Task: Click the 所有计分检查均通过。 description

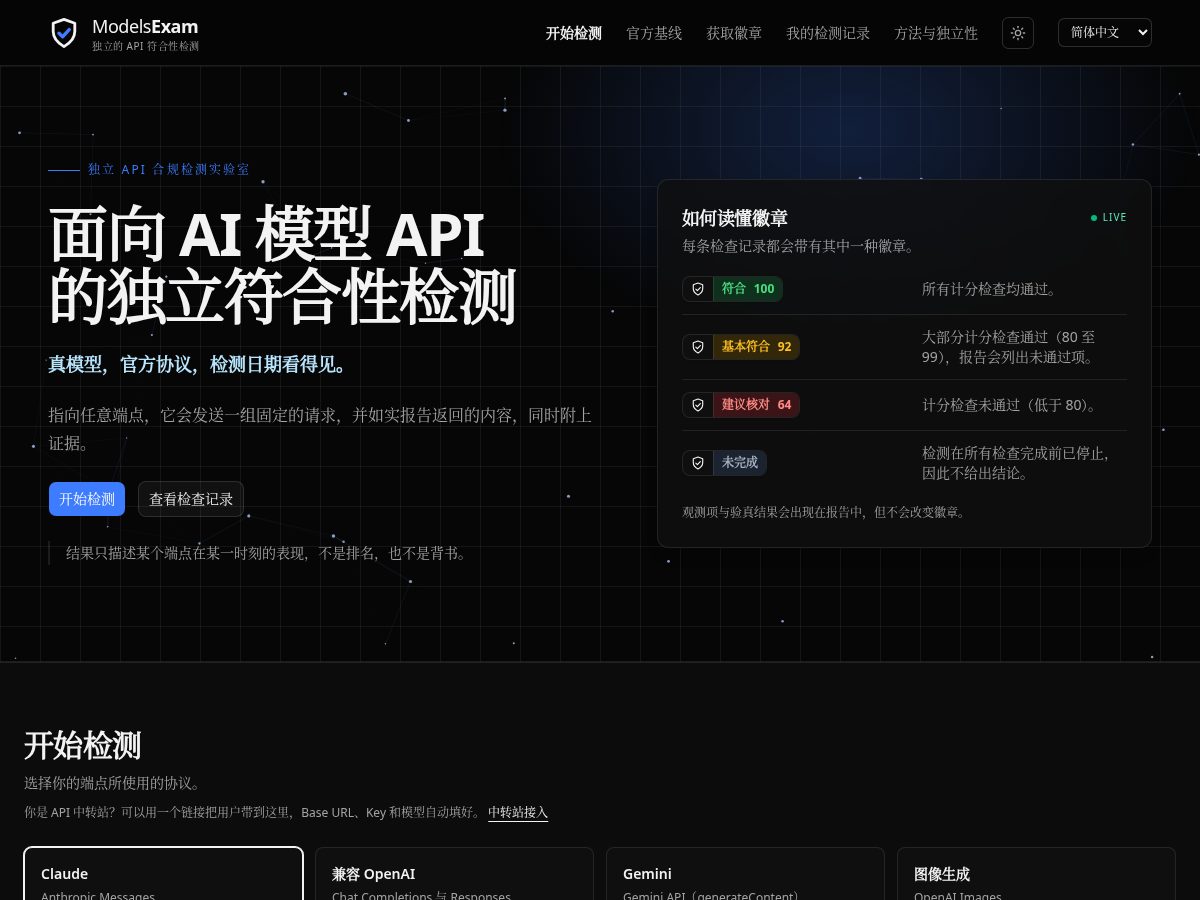Action: click(990, 289)
